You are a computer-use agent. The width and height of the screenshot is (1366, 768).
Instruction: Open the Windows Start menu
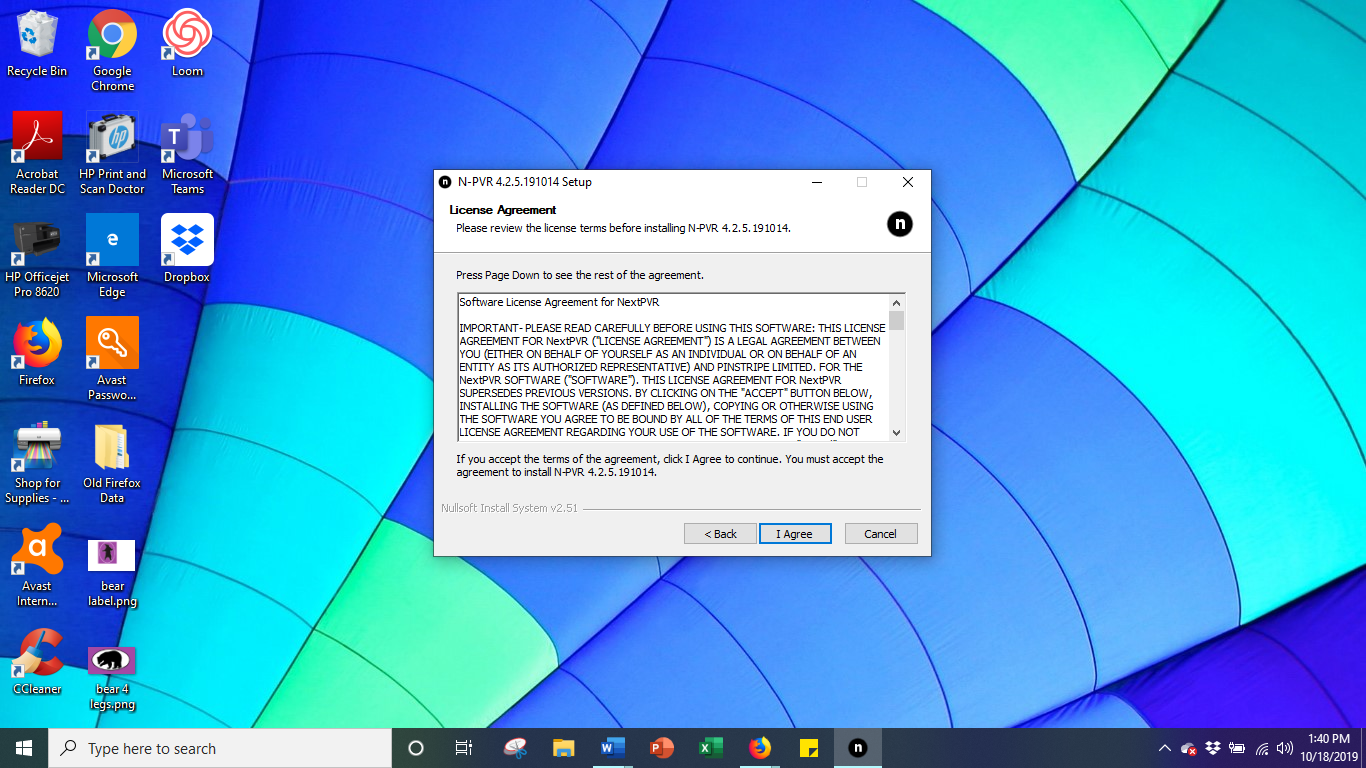[24, 748]
